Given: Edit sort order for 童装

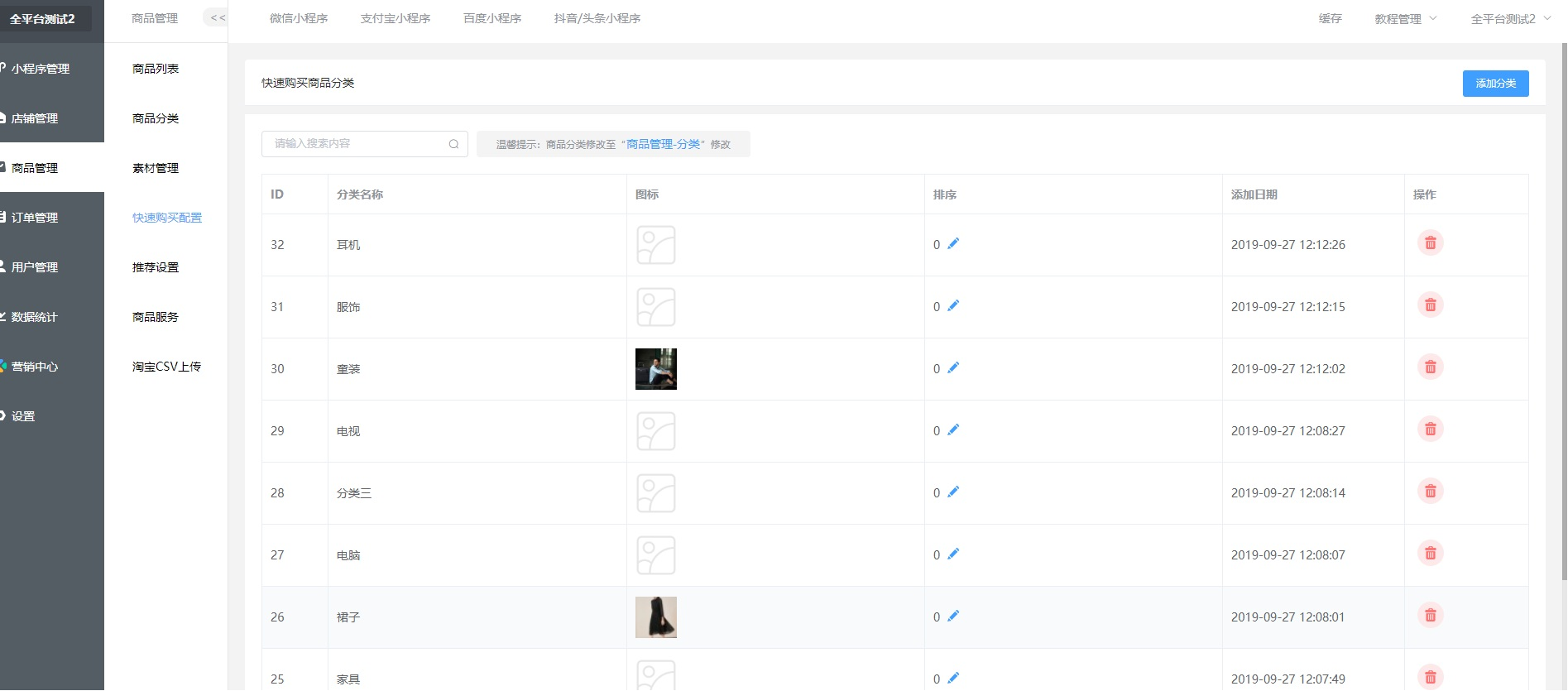Looking at the screenshot, I should pos(953,367).
